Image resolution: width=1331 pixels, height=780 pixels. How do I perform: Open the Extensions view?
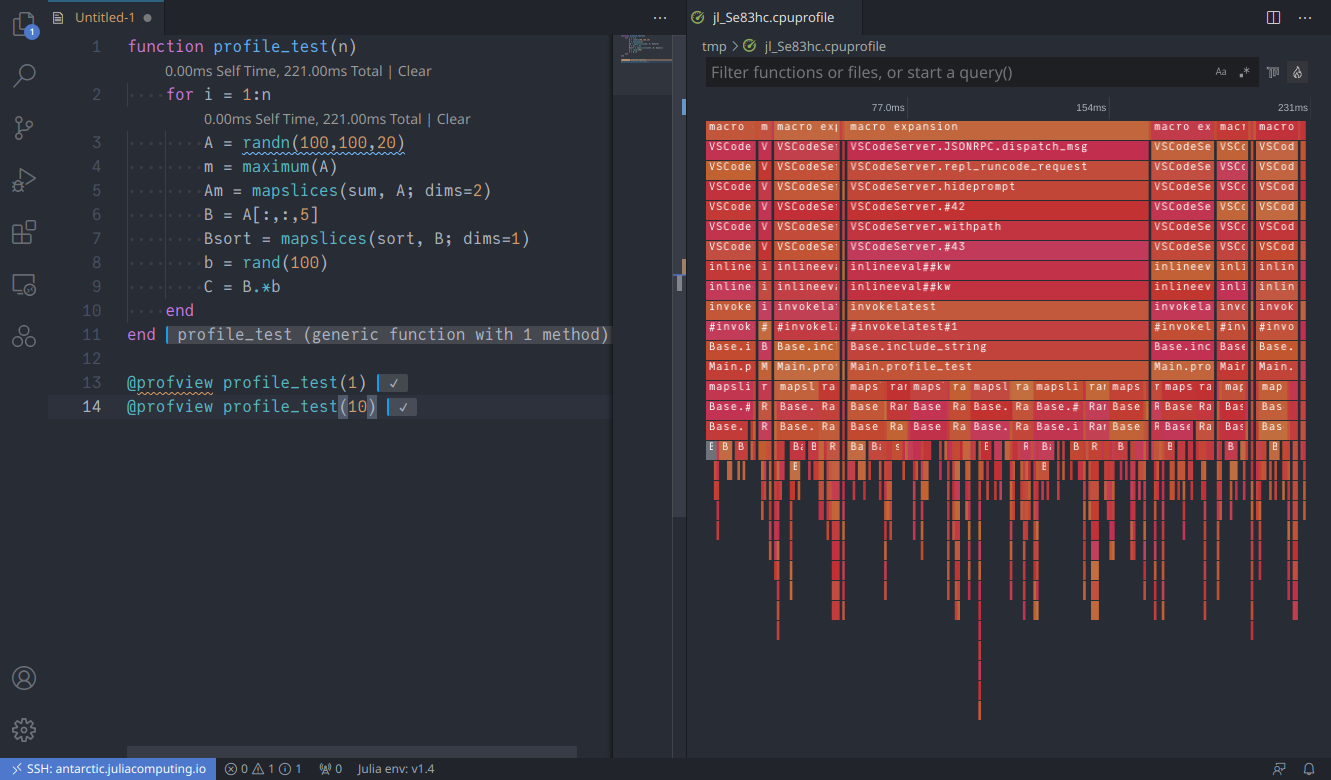point(24,232)
